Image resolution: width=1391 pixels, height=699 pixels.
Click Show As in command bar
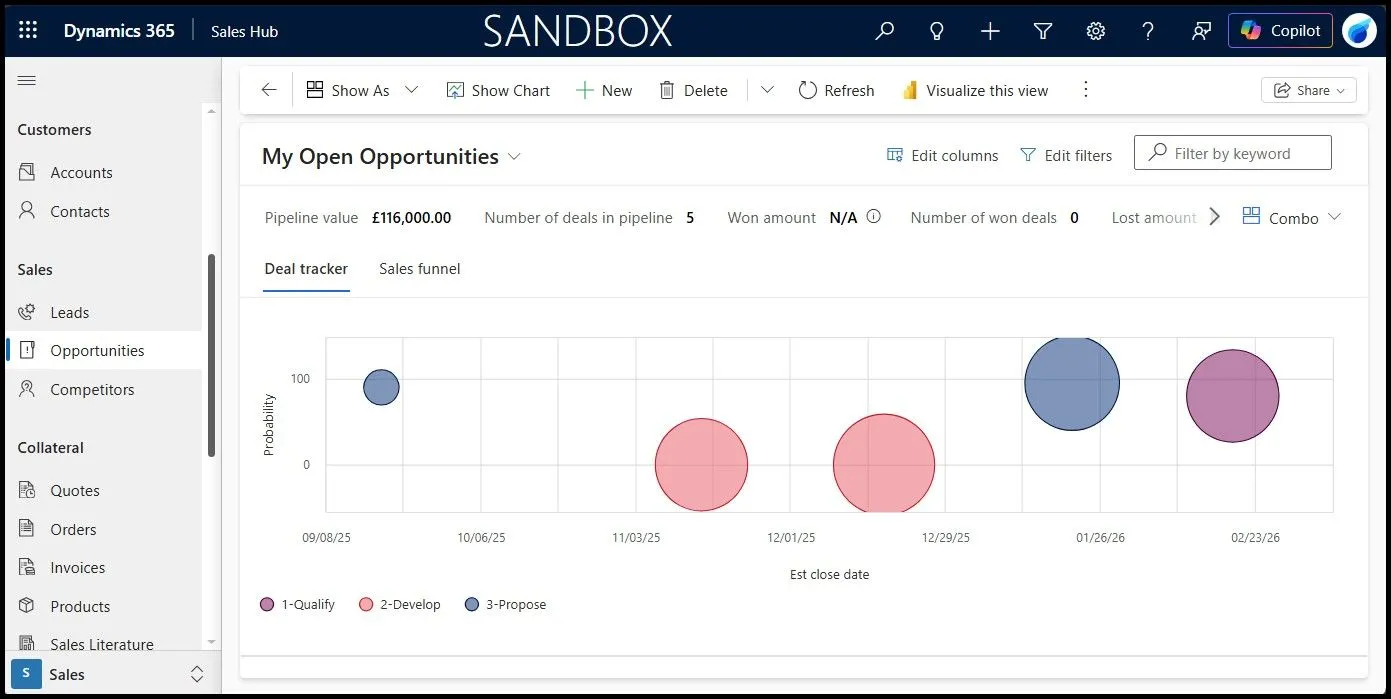pos(347,90)
